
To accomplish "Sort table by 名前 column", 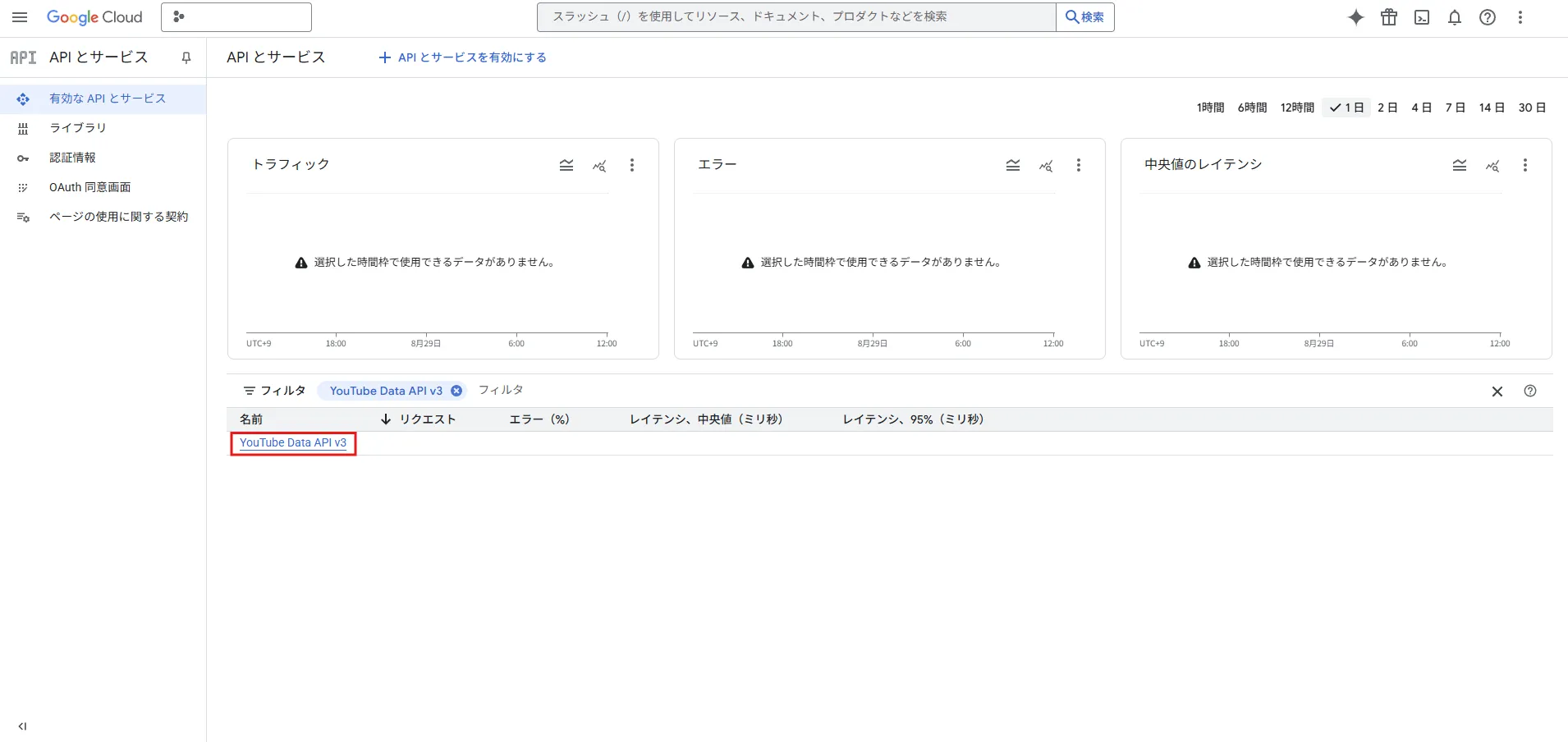I will pyautogui.click(x=251, y=419).
